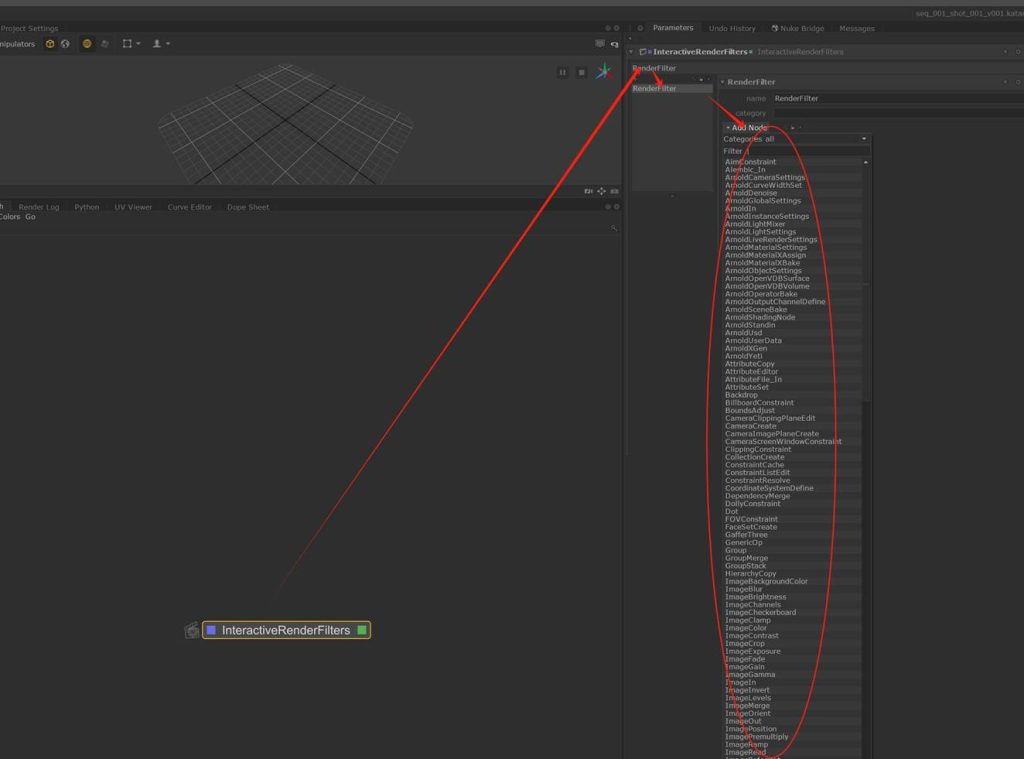Image resolution: width=1024 pixels, height=759 pixels.
Task: Open the Curve Editor tab
Action: pyautogui.click(x=189, y=207)
